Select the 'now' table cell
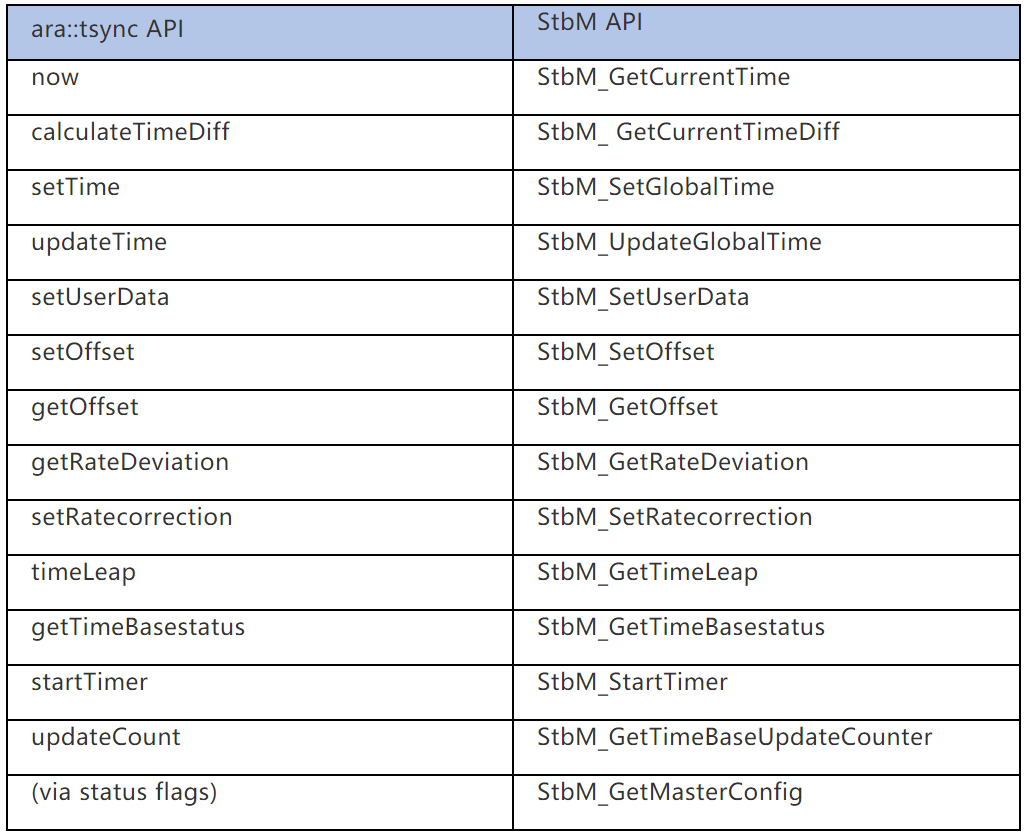Screen dimensions: 1030x840 tap(55, 78)
